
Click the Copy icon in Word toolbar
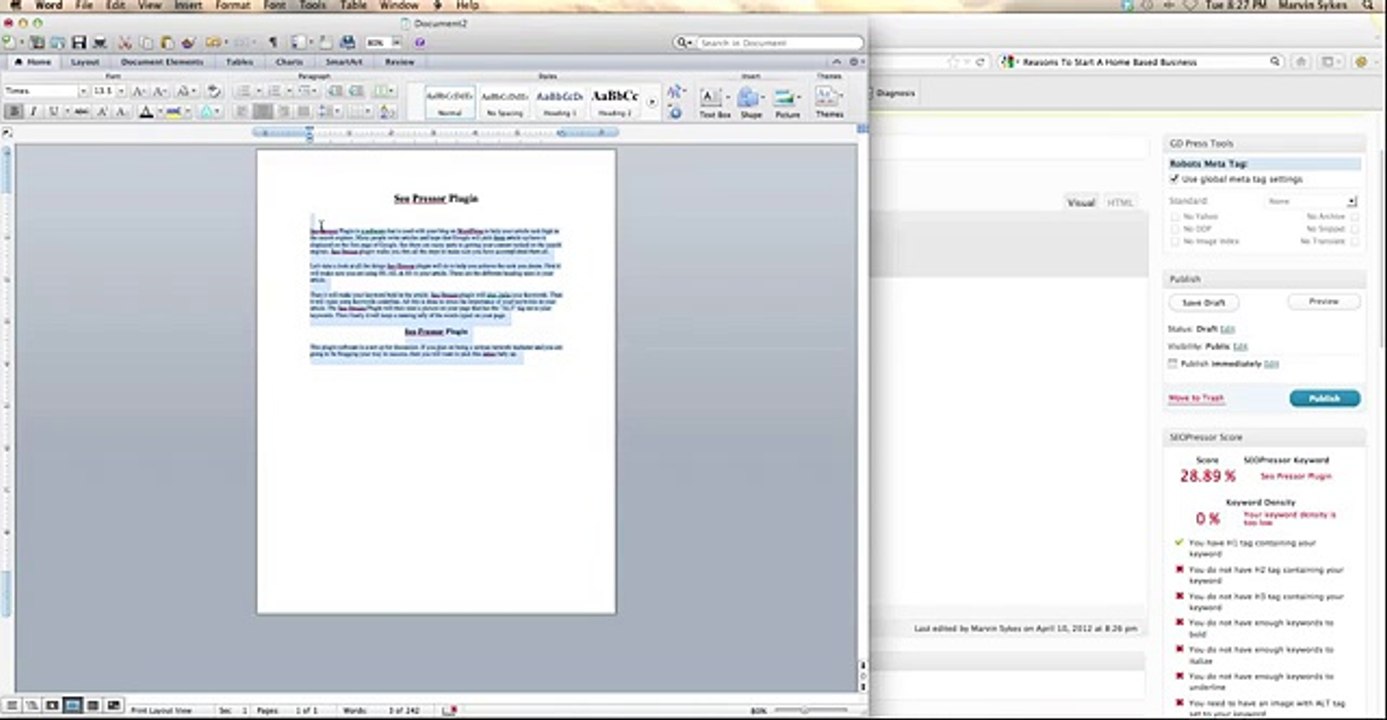[x=146, y=43]
